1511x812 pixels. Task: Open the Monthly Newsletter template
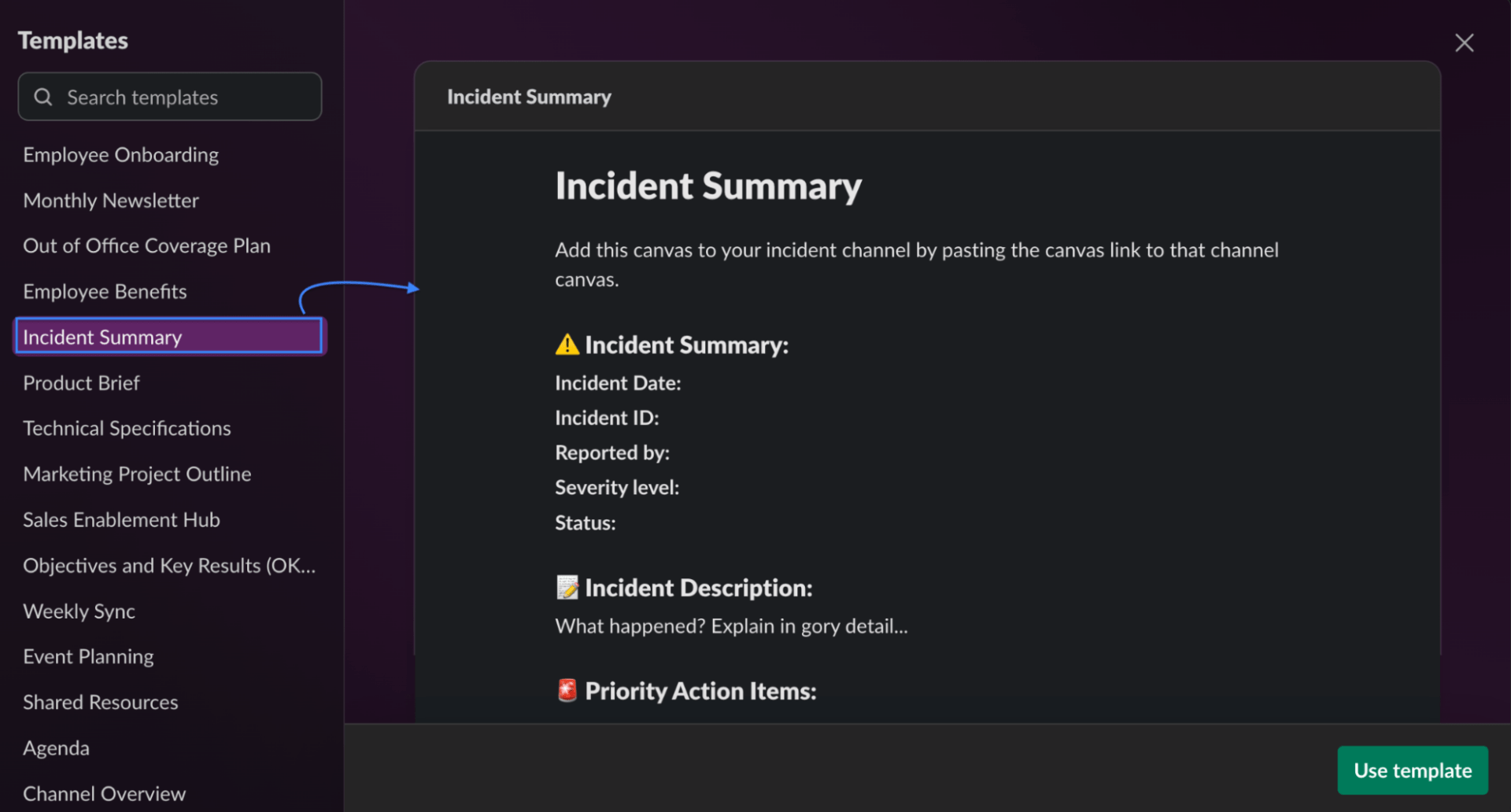point(111,200)
